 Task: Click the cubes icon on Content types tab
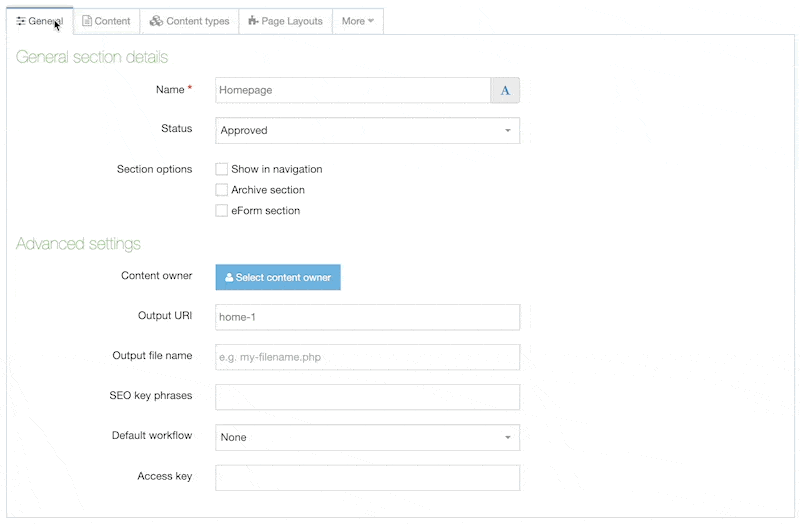pos(156,21)
